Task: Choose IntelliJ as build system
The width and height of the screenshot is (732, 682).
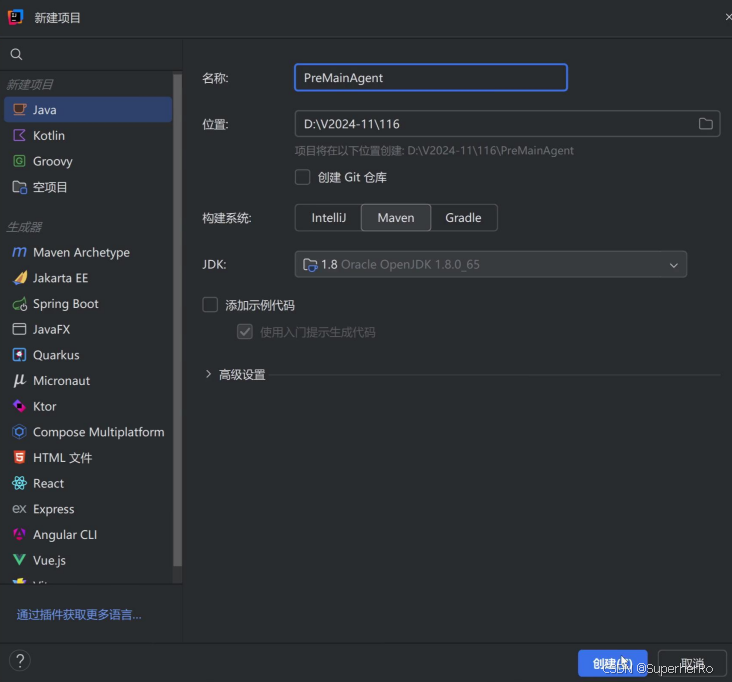Action: (x=328, y=218)
